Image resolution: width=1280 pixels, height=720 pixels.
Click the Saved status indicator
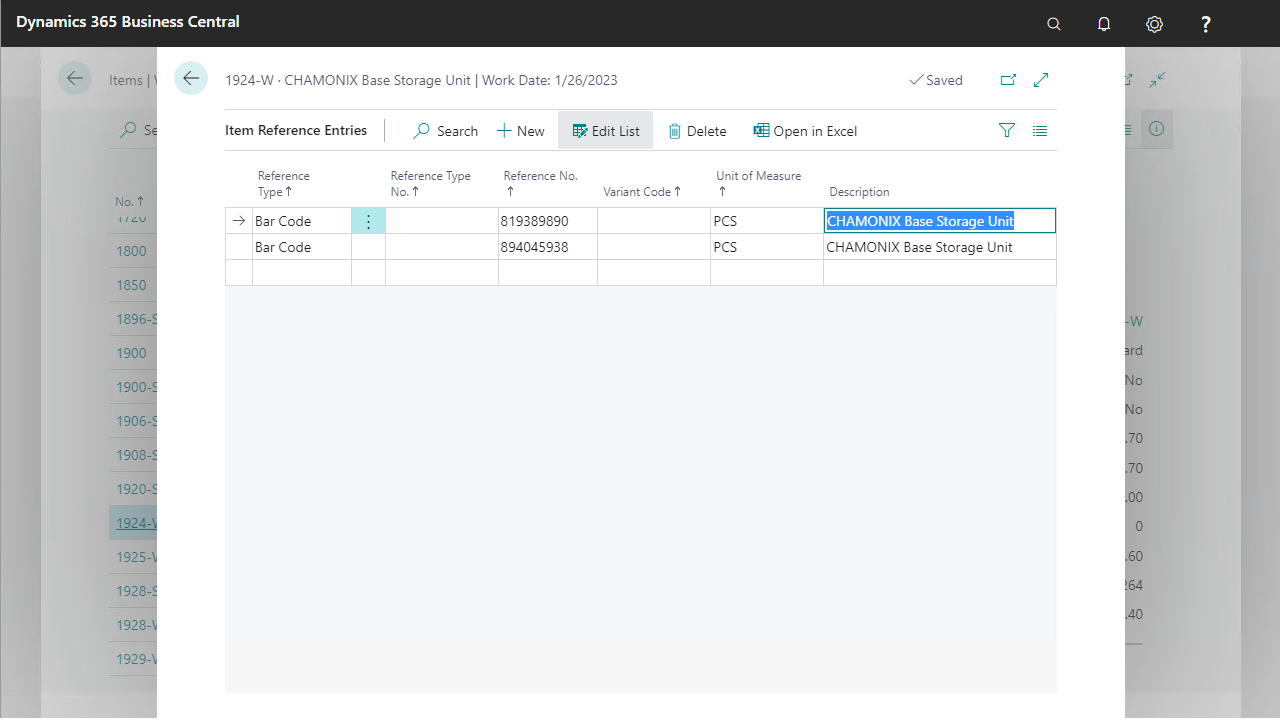[936, 80]
